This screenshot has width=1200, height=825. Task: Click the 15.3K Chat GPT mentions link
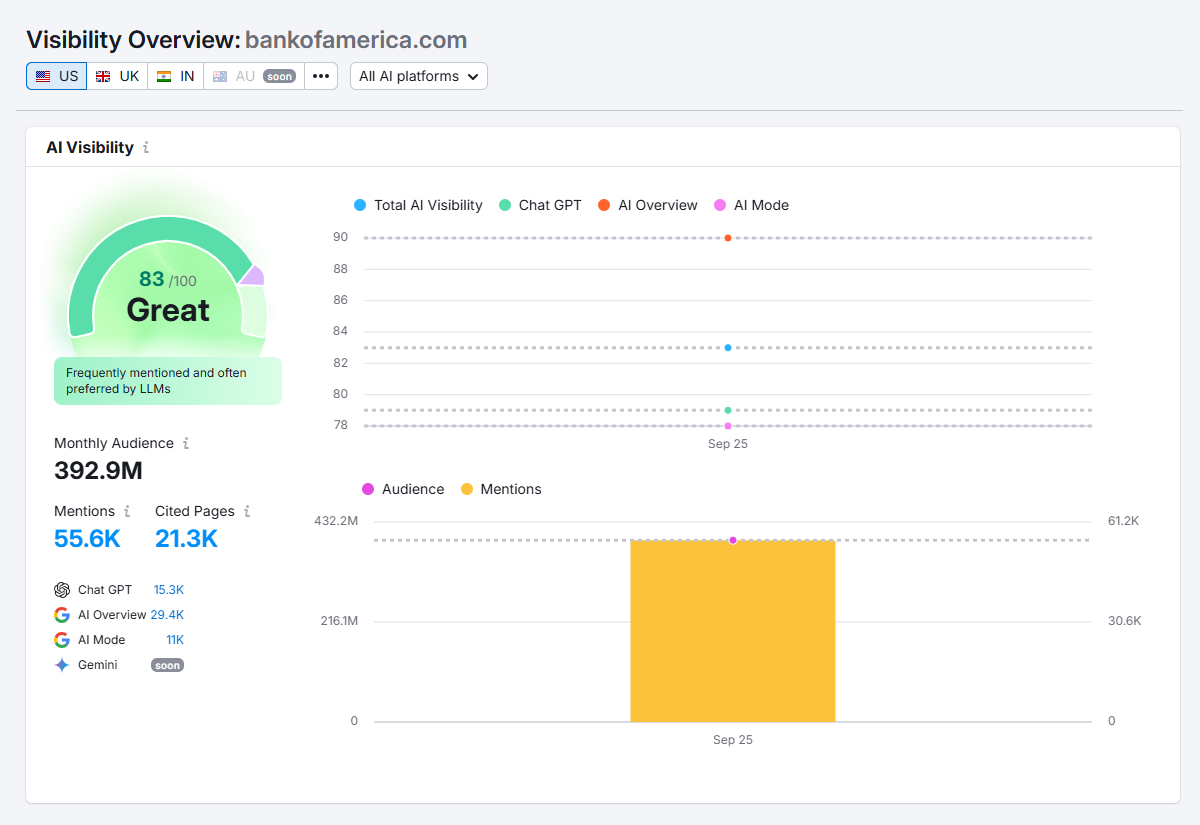(169, 589)
